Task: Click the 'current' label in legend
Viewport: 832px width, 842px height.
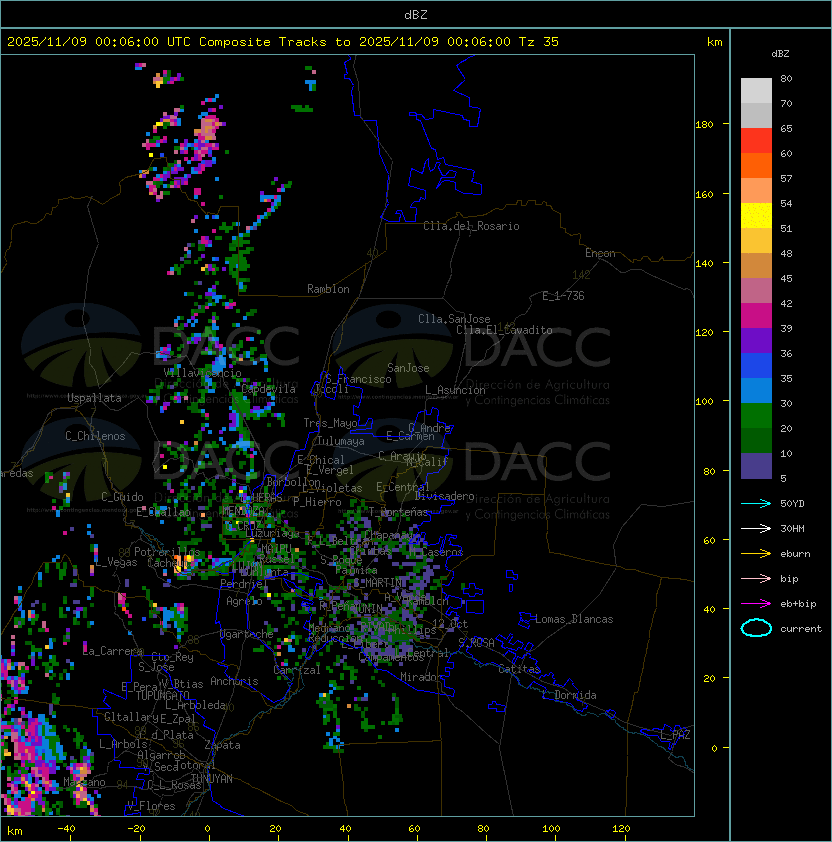Action: (x=801, y=629)
